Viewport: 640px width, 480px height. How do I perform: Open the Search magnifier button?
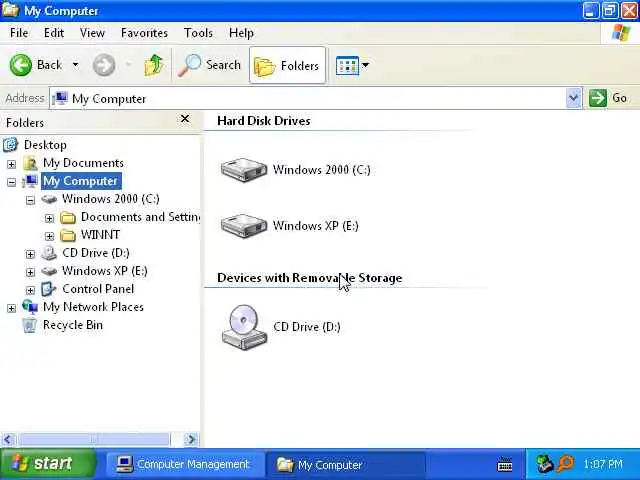pos(209,65)
